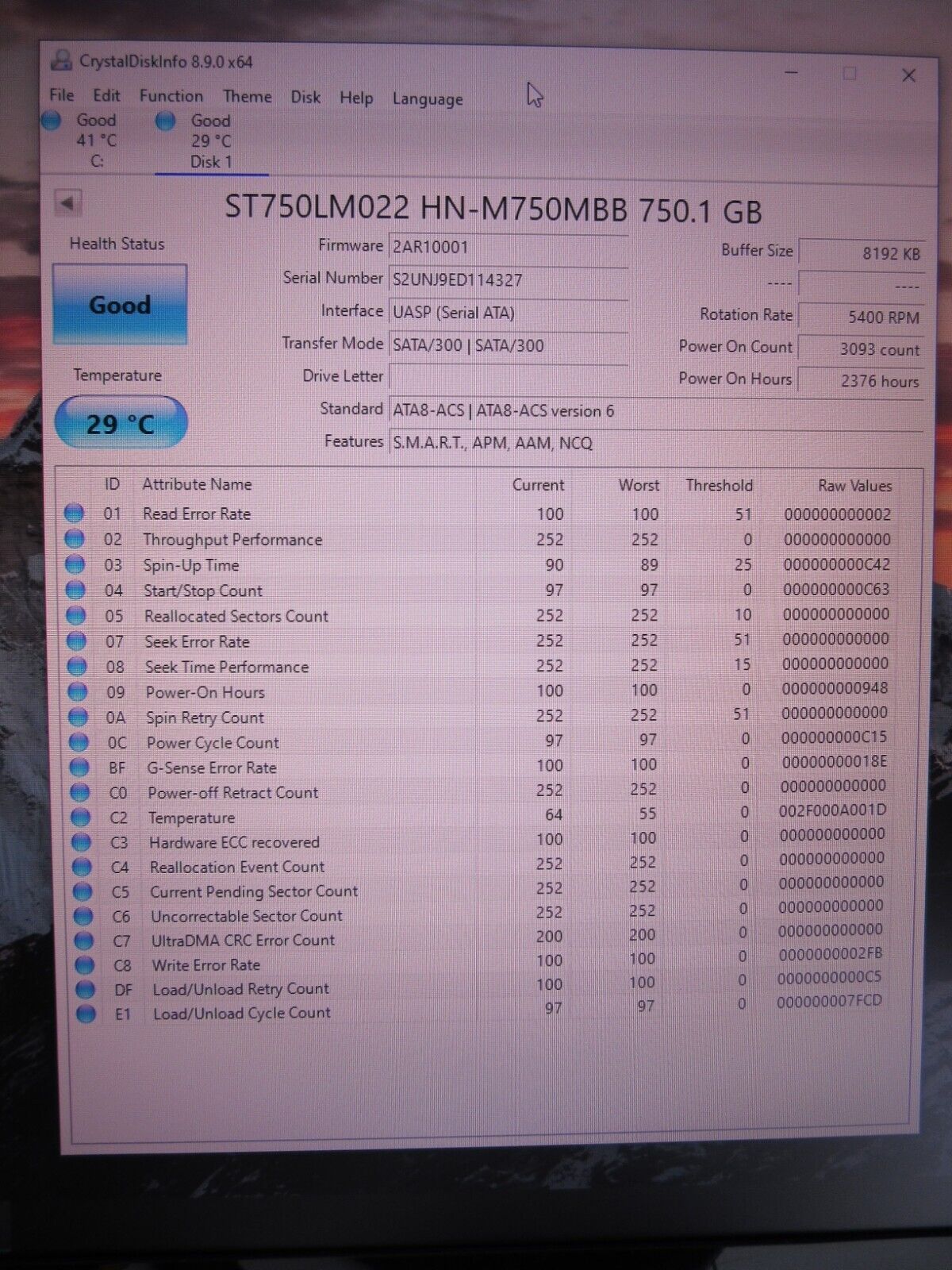Click status orb for Seek Time Performance

click(x=77, y=667)
